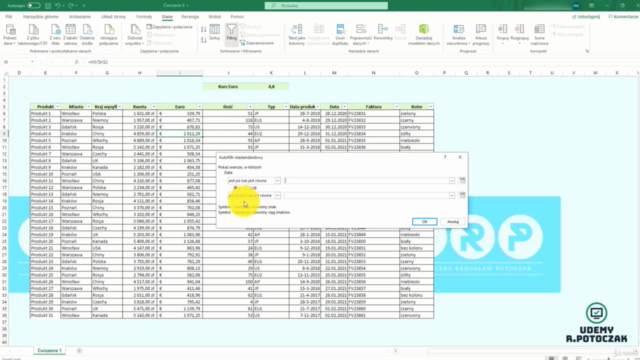Open the Plik tab
640x360 pixels.
pyautogui.click(x=9, y=17)
